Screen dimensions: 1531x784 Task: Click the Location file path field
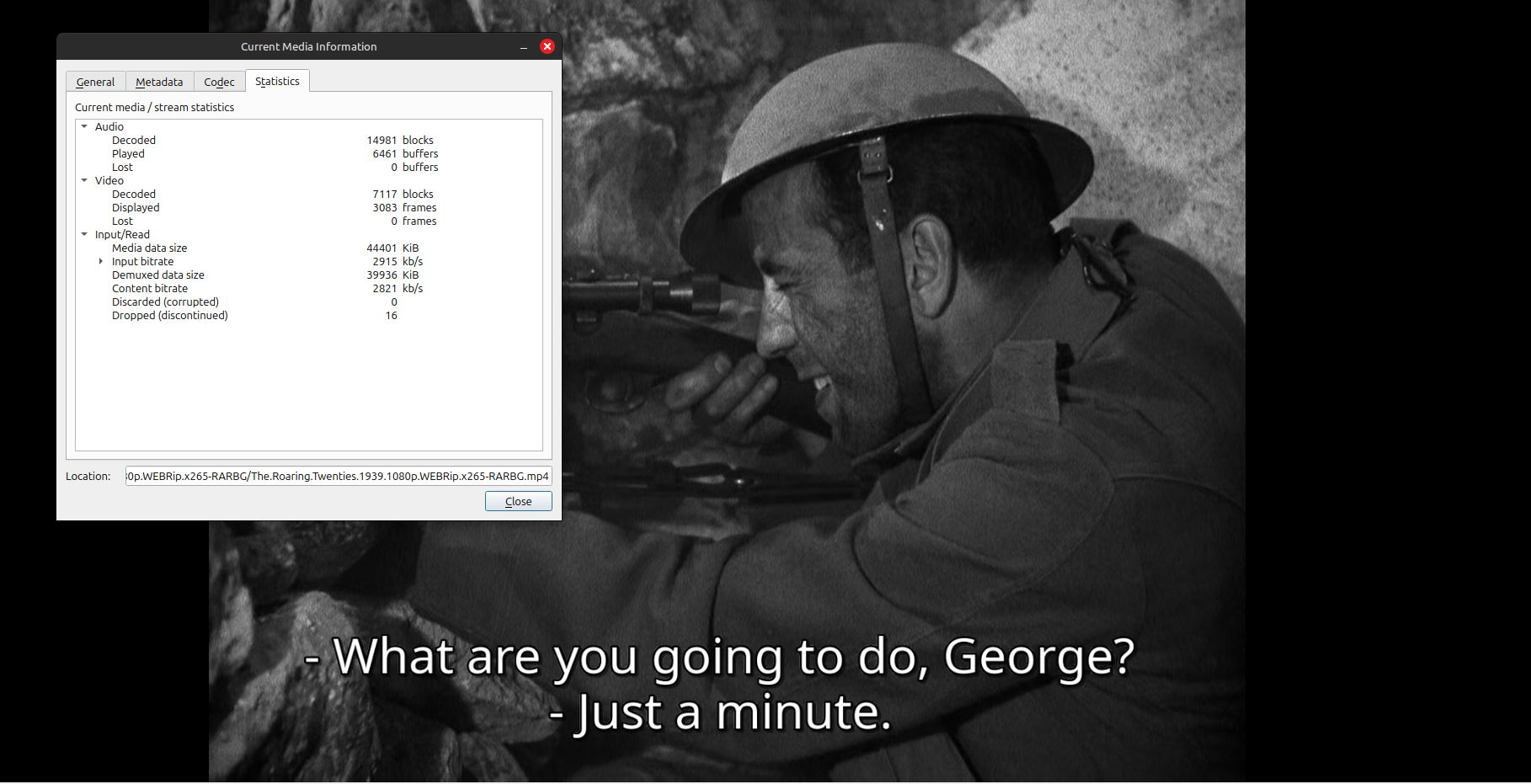tap(339, 476)
